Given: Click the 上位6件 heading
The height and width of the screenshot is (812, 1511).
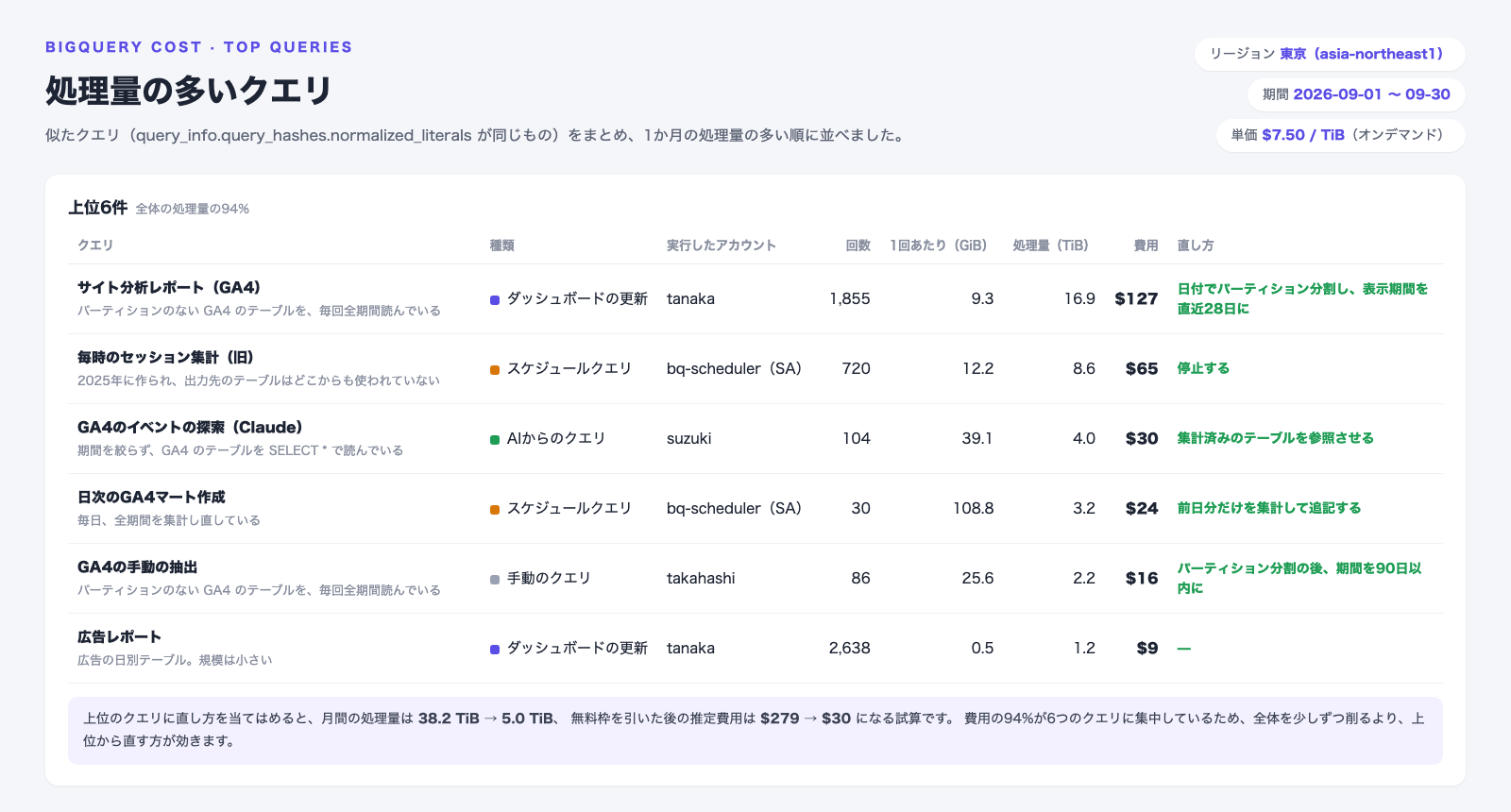Looking at the screenshot, I should coord(97,208).
